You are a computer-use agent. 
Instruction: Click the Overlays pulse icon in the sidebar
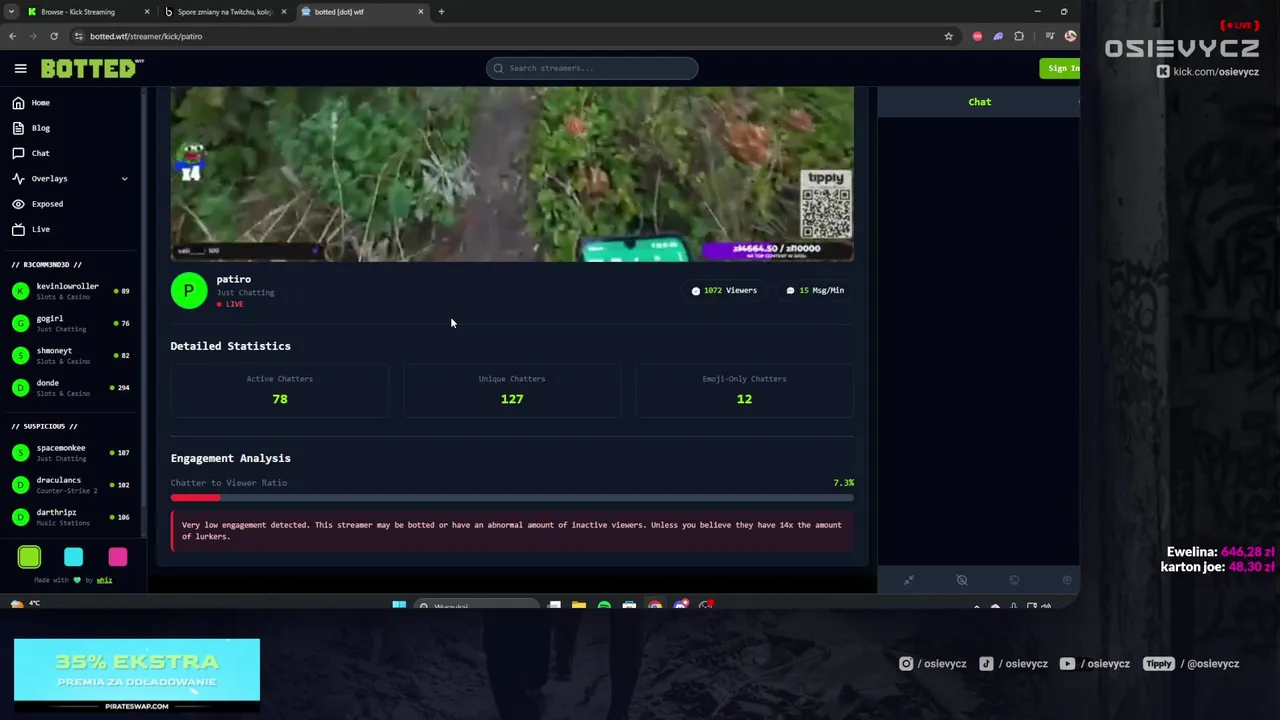[x=18, y=178]
